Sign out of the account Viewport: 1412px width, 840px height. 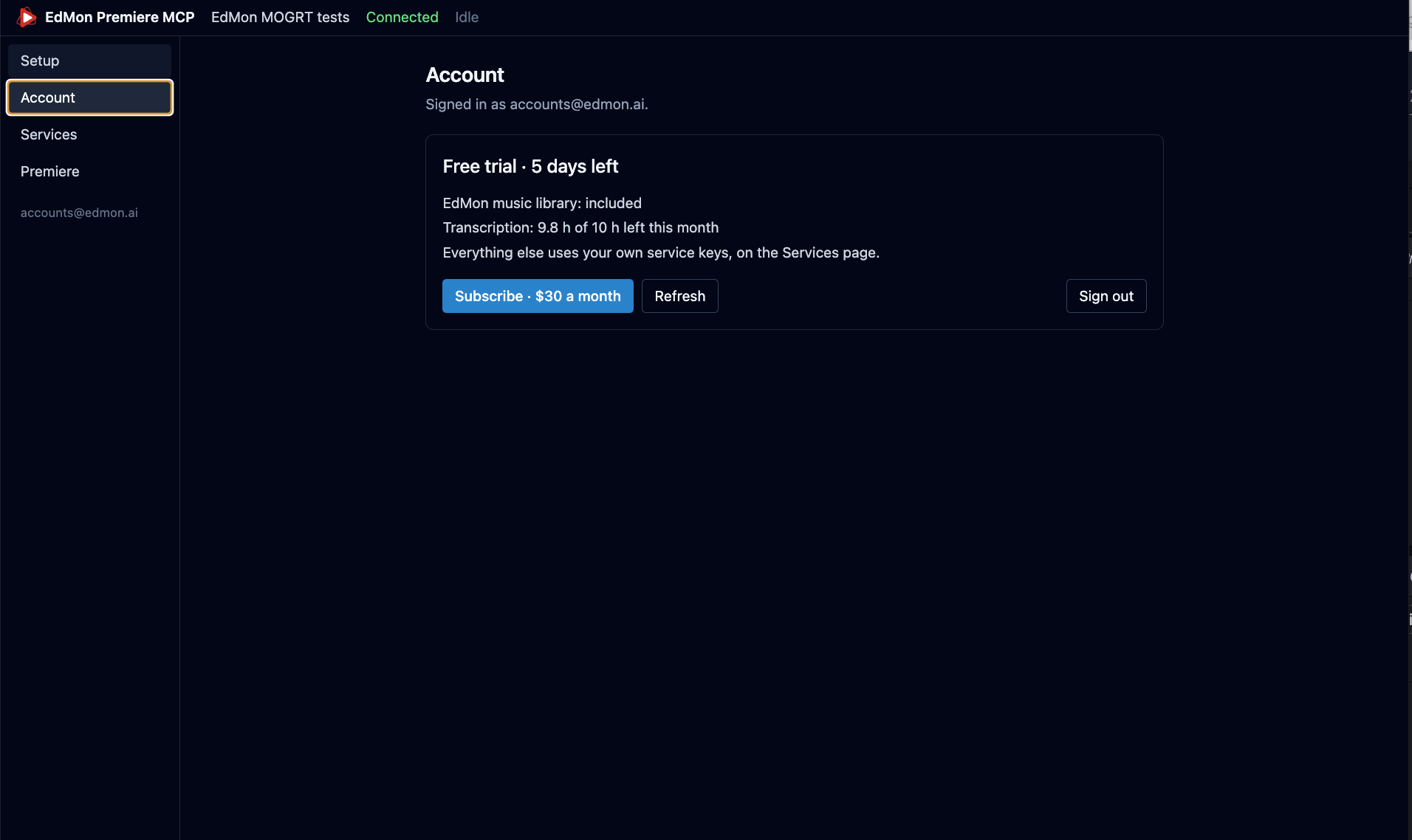coord(1106,296)
